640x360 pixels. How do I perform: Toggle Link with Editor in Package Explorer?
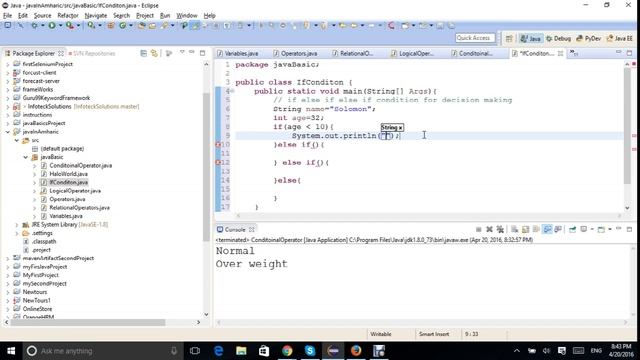[154, 53]
